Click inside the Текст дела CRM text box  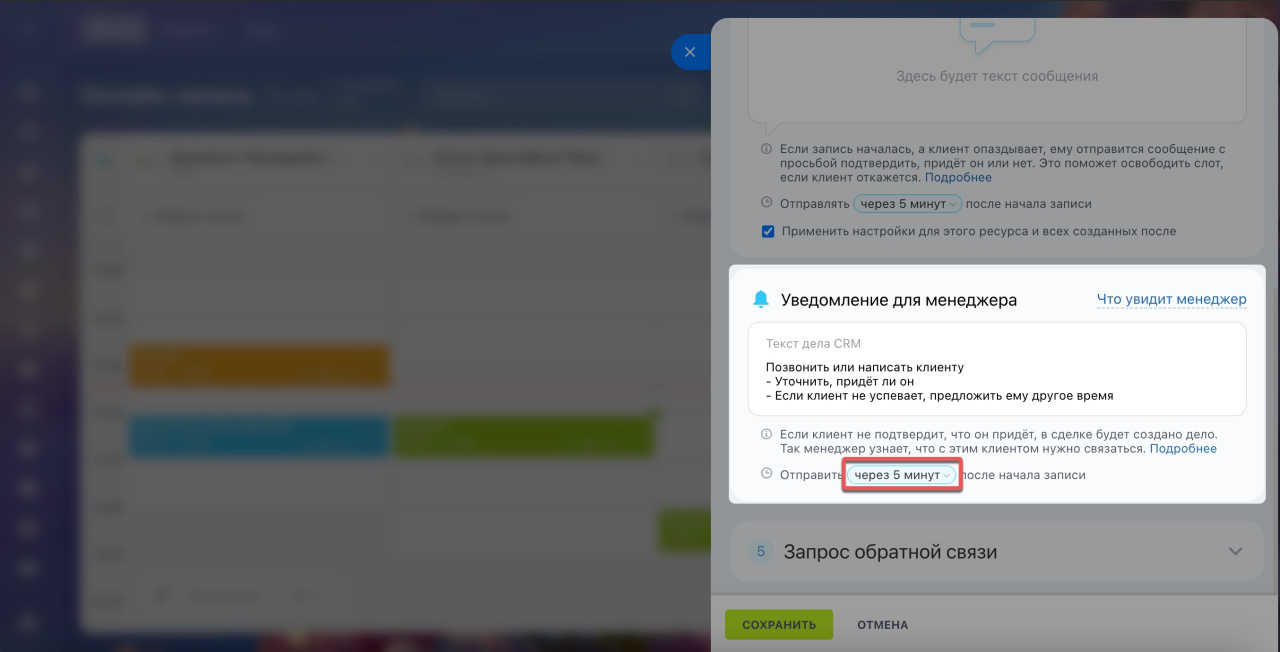click(997, 369)
